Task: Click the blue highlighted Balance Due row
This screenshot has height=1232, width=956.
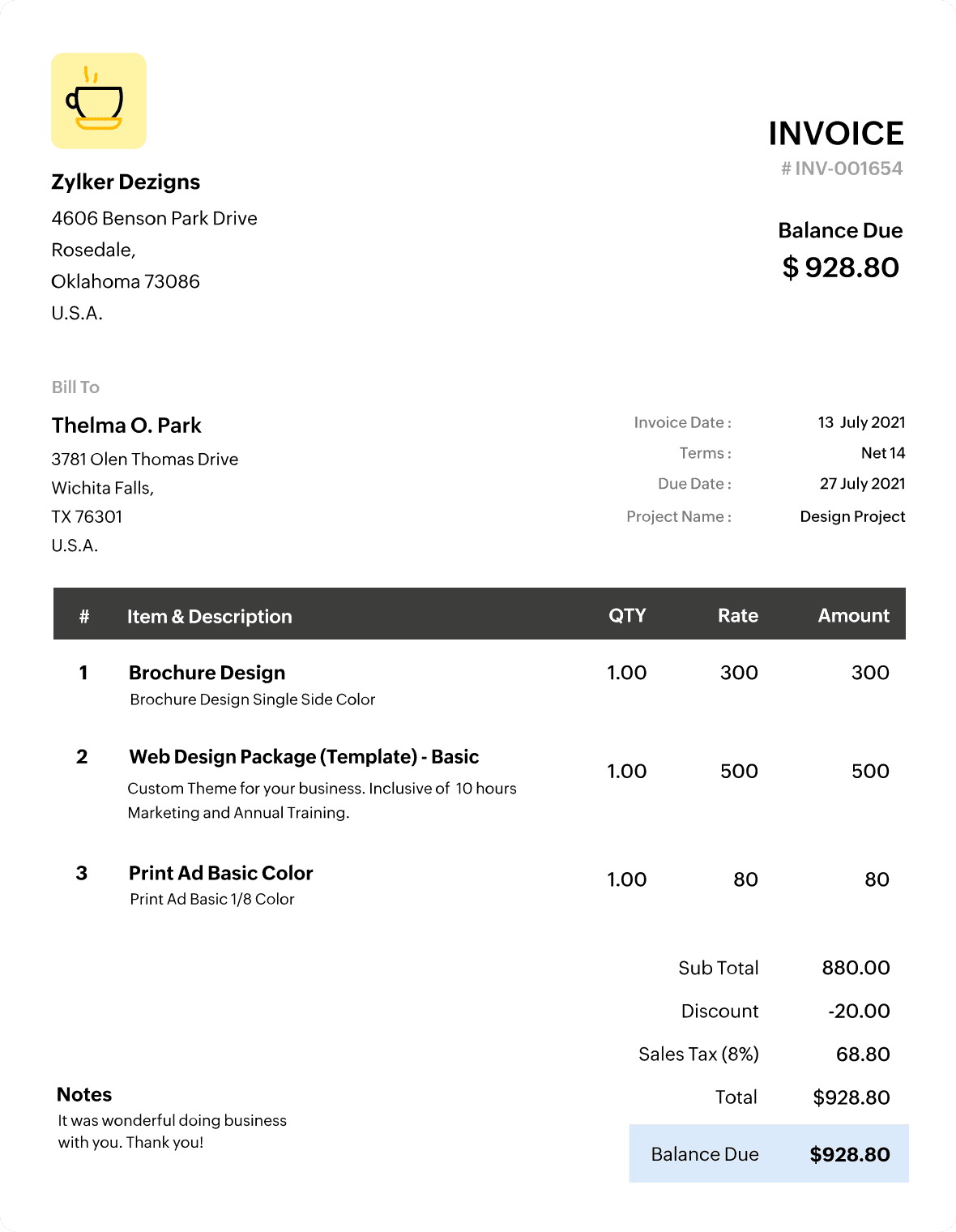Action: pyautogui.click(x=768, y=1153)
